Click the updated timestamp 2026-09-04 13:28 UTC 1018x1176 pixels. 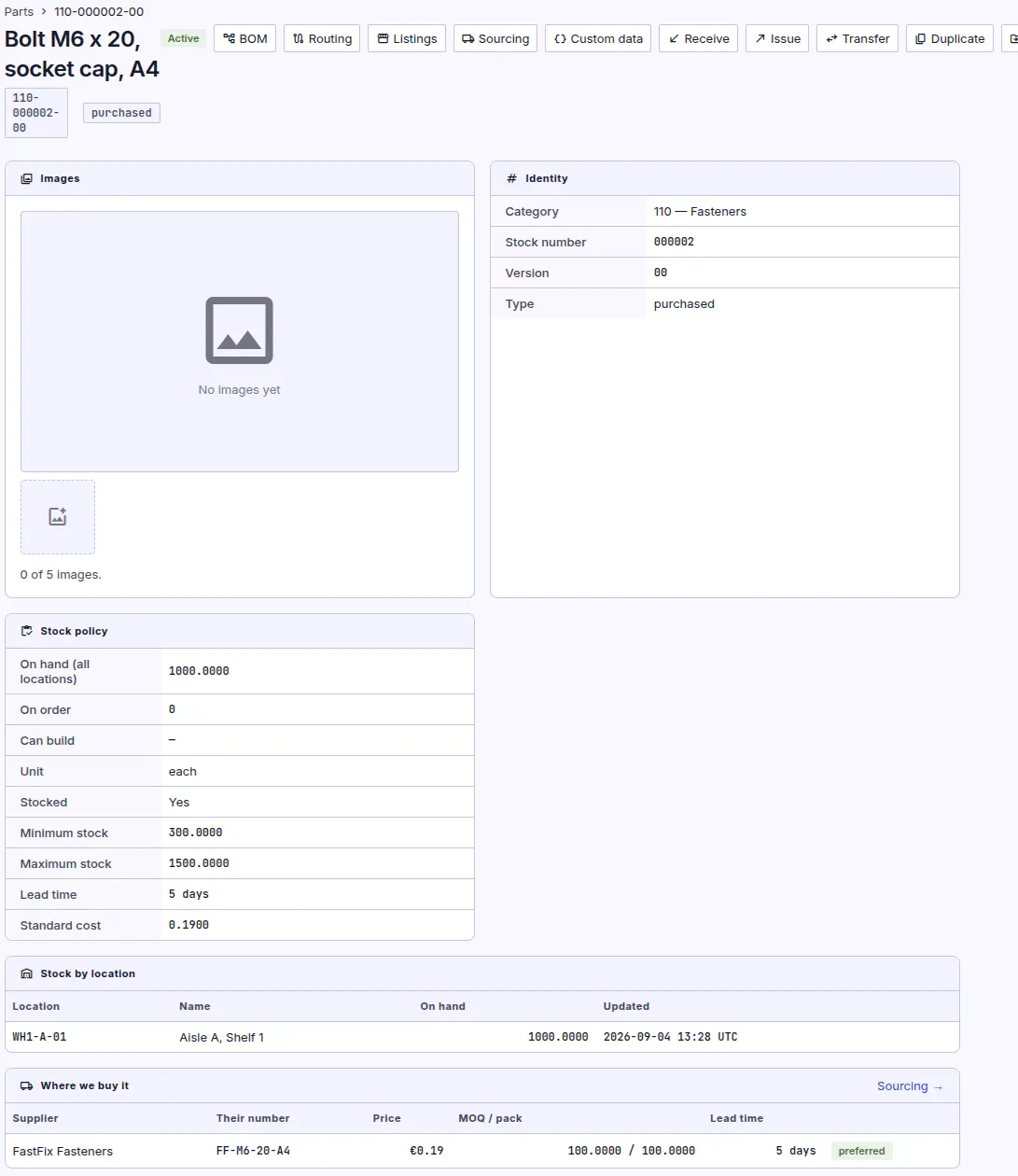coord(670,1037)
